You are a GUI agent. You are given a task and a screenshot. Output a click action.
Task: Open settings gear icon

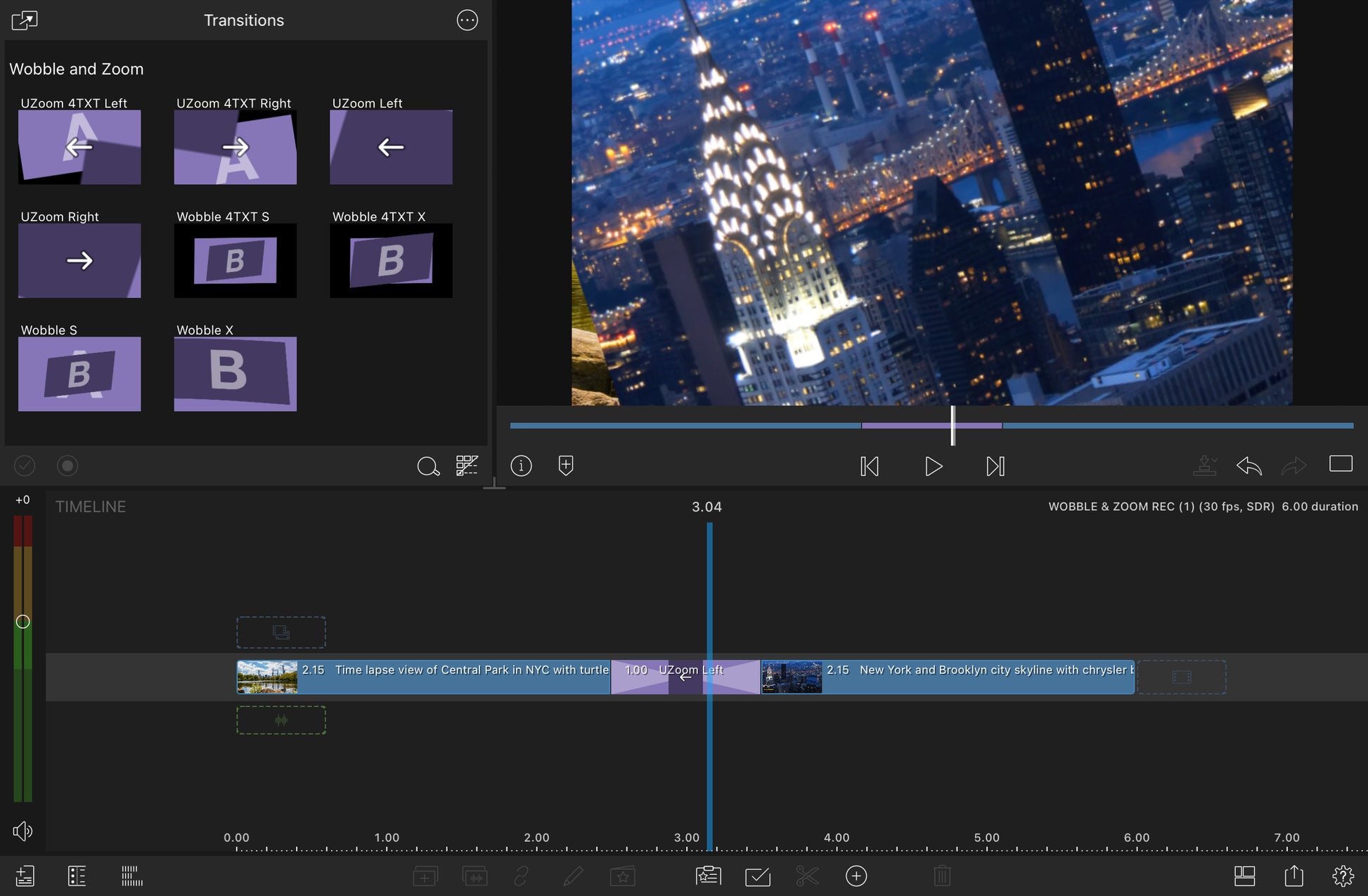pos(1343,876)
